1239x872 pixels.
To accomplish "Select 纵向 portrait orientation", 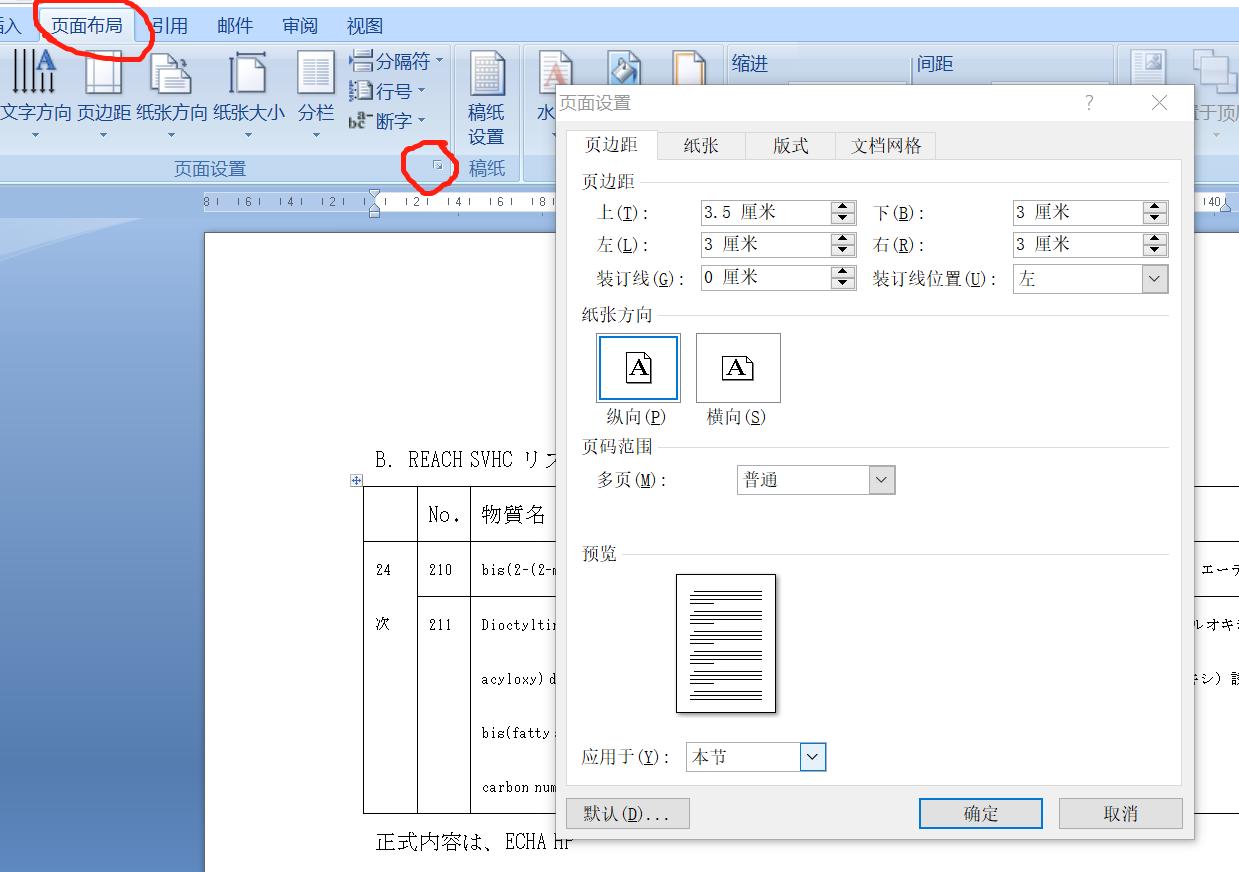I will (x=637, y=368).
